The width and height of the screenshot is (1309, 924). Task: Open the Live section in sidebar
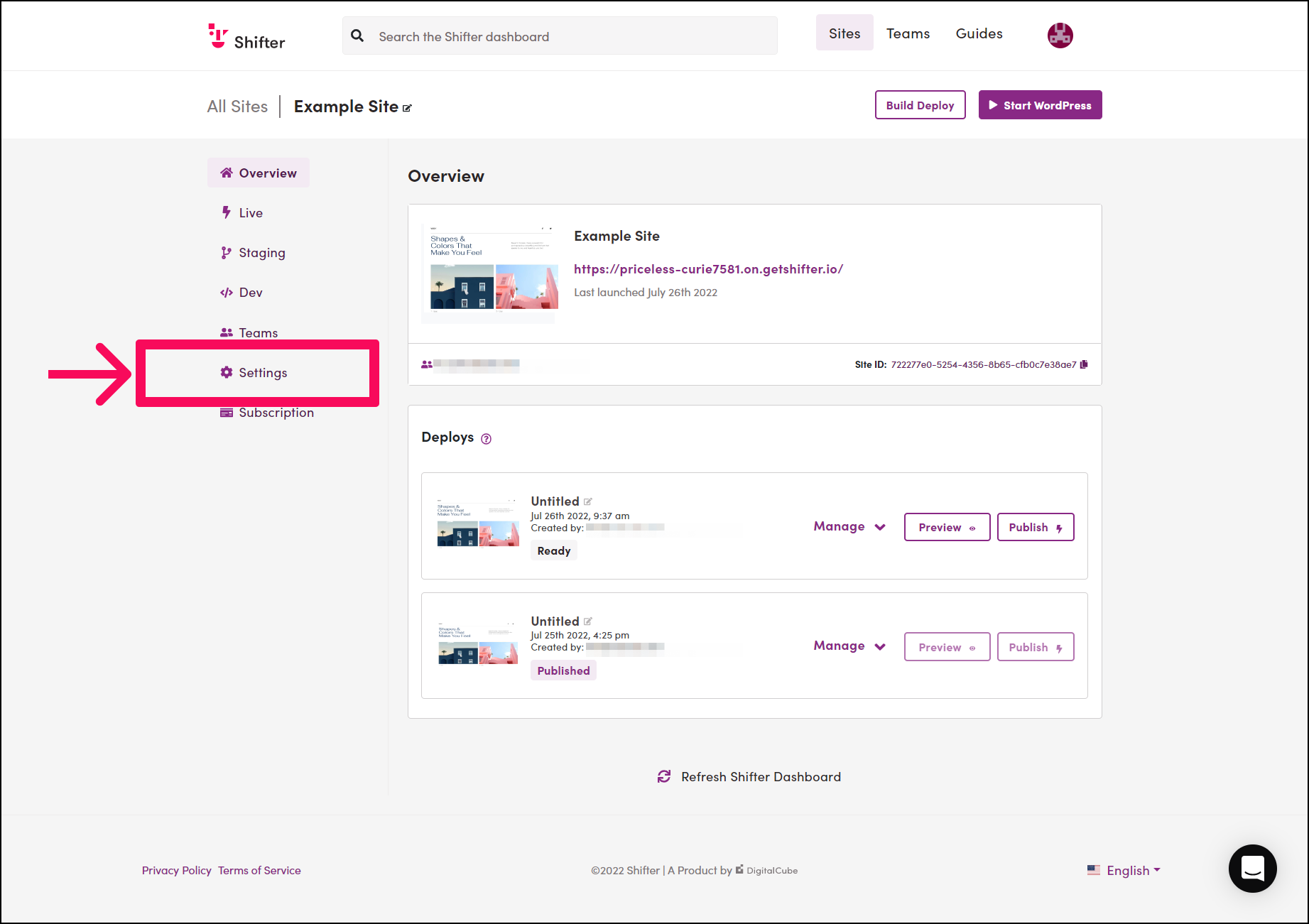[x=242, y=212]
